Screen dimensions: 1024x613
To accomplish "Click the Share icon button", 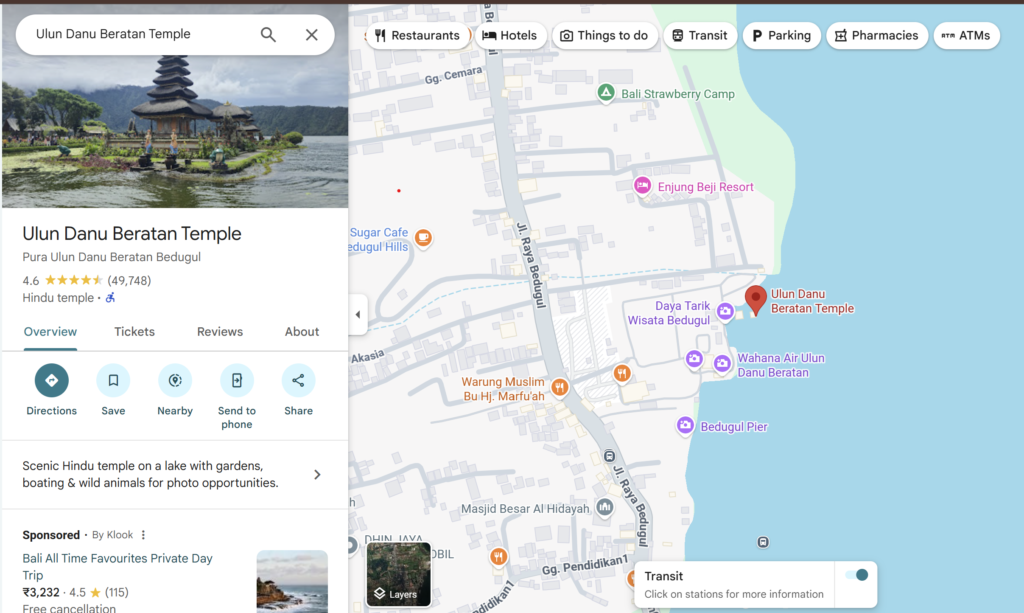I will 298,380.
